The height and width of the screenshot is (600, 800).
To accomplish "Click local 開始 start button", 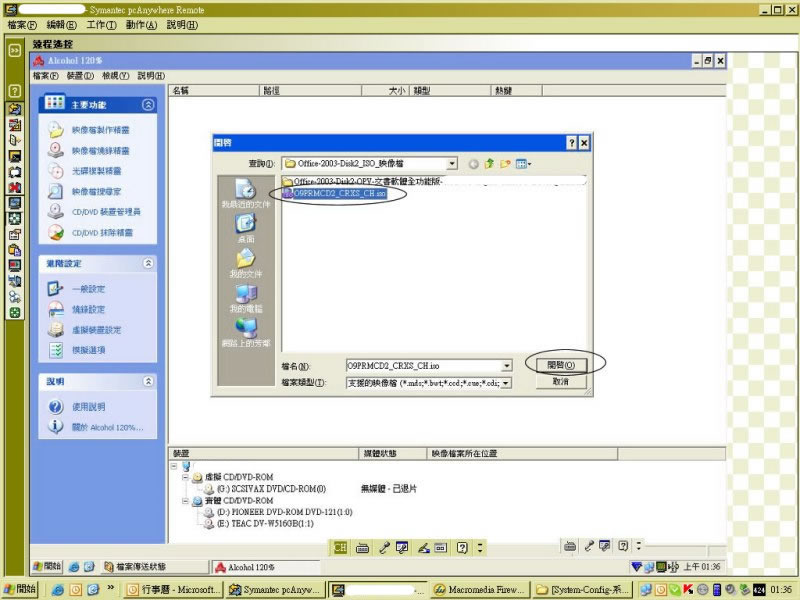I will [21, 589].
